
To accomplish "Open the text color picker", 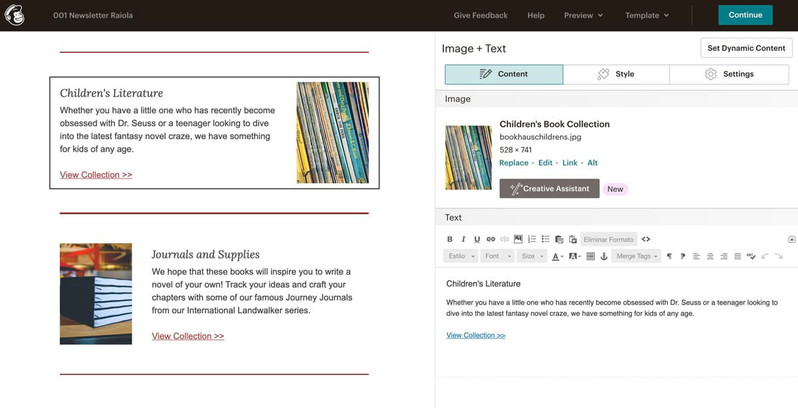I will tap(558, 257).
